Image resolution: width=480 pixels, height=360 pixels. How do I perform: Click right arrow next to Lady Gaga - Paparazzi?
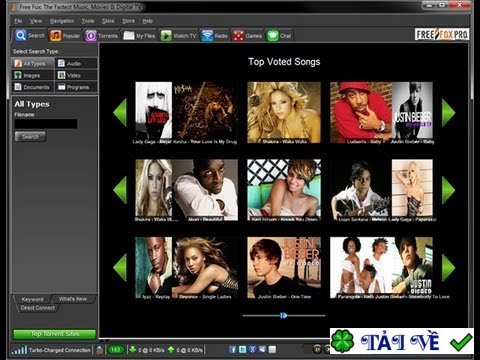point(448,190)
